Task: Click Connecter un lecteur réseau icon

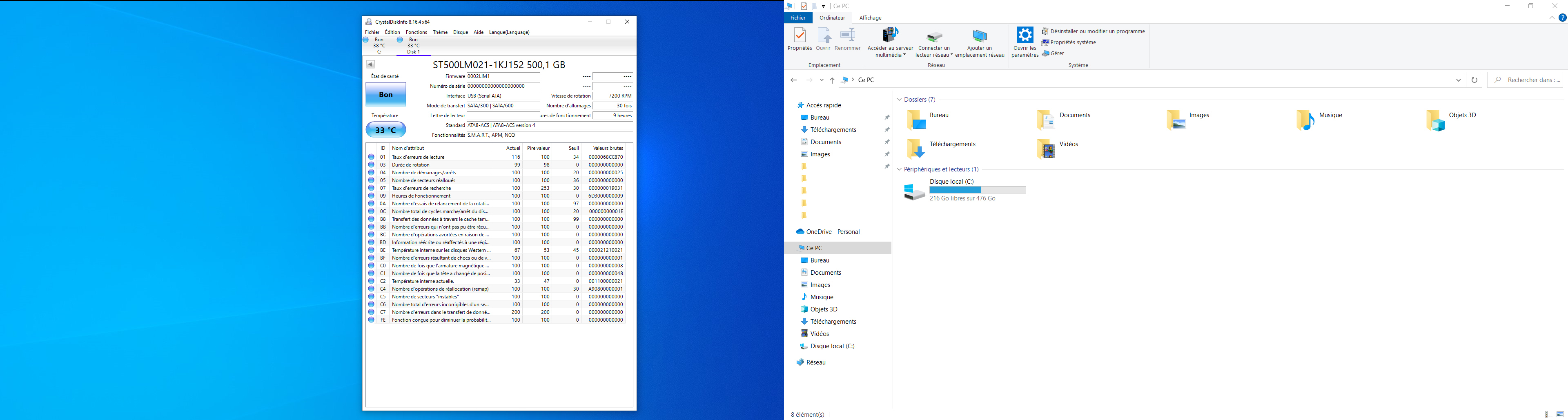Action: pyautogui.click(x=934, y=36)
